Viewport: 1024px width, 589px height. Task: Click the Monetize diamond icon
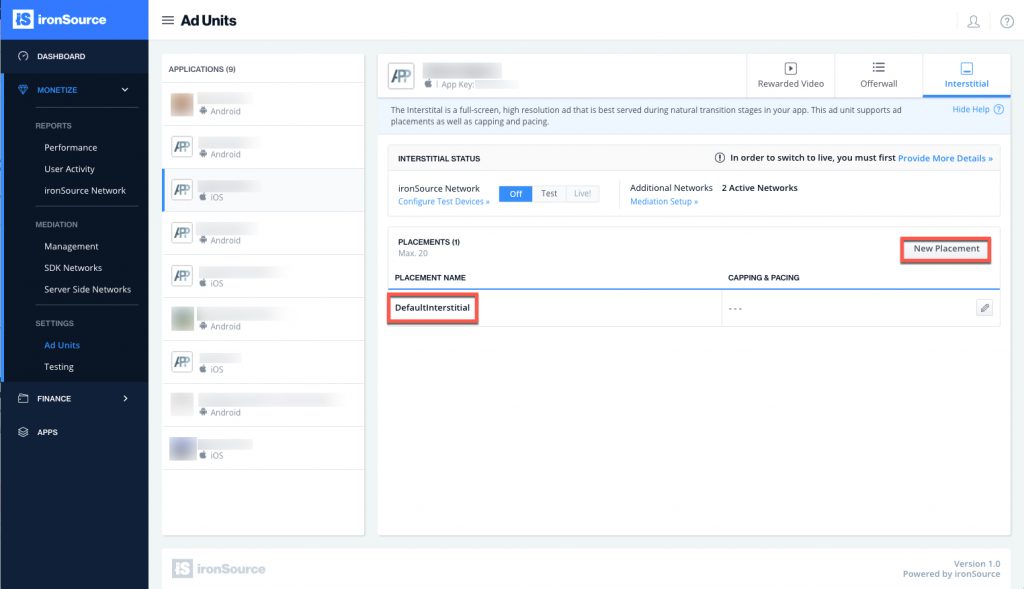(24, 89)
